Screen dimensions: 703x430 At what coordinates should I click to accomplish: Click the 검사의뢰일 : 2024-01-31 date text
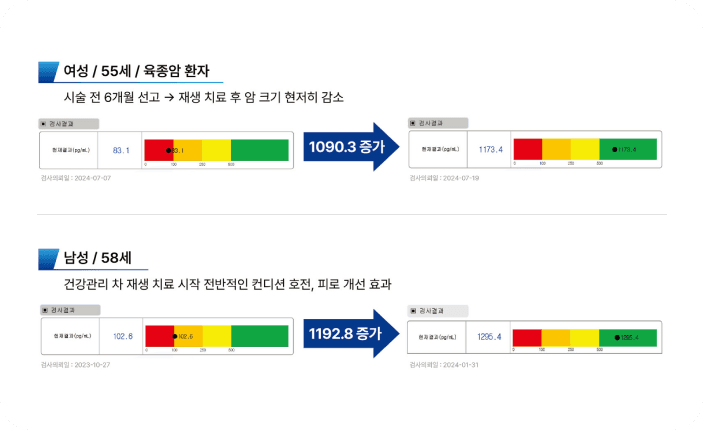coord(444,365)
